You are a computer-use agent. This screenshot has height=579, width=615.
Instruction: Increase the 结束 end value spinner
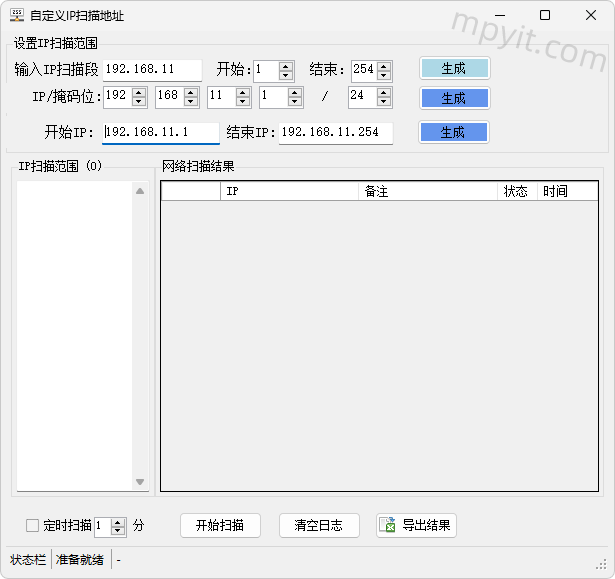coord(384,66)
